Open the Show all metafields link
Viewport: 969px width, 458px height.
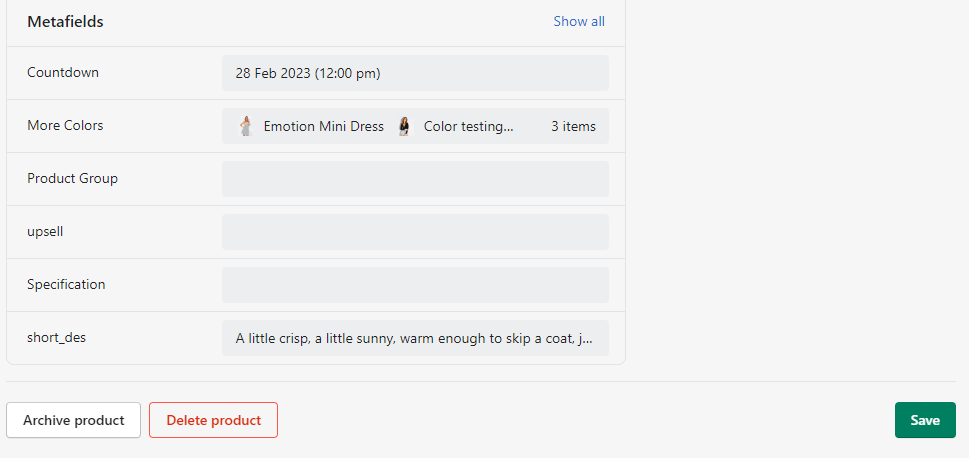point(579,21)
